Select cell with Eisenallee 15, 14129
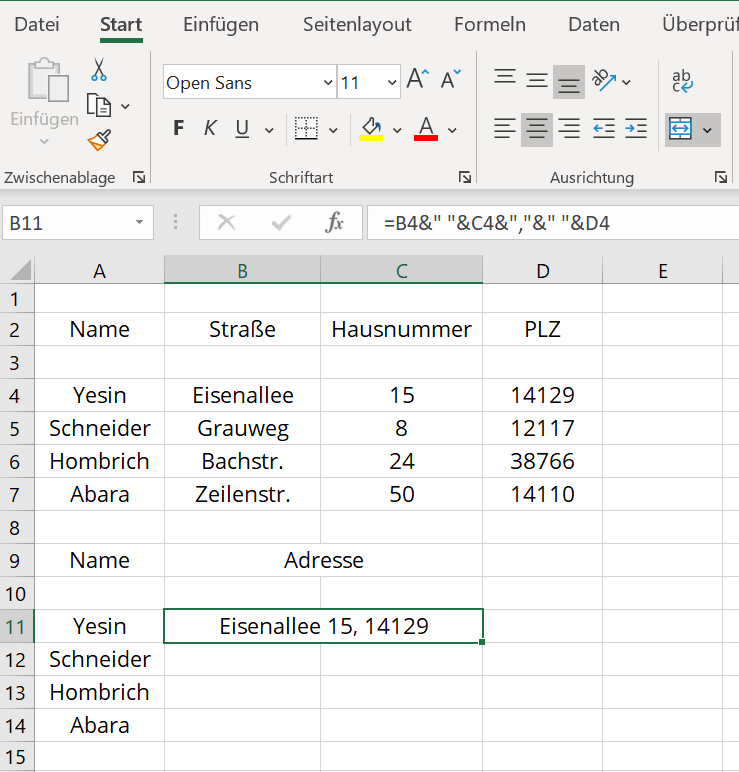Screen dimensions: 739x772 pos(323,626)
